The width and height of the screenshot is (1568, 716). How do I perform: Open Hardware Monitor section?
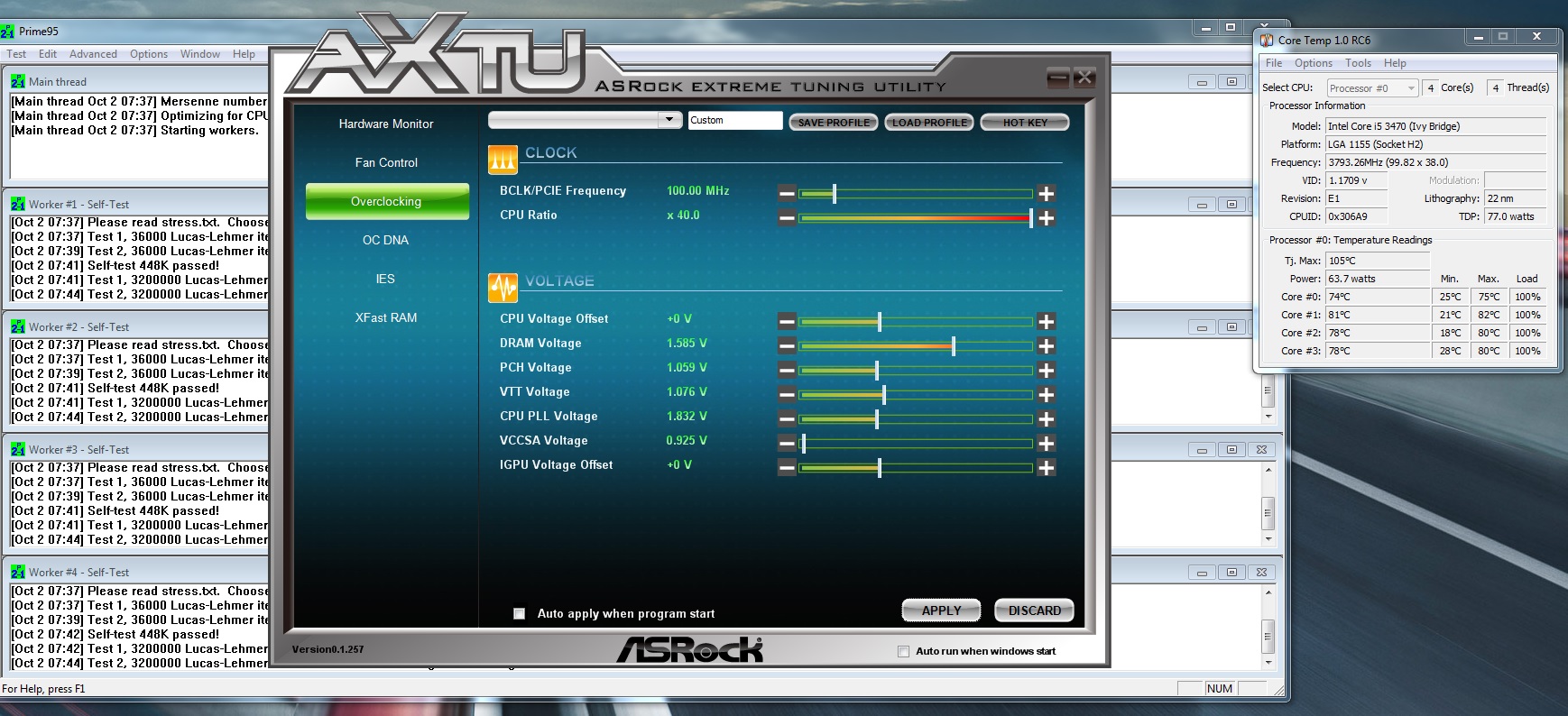(386, 124)
